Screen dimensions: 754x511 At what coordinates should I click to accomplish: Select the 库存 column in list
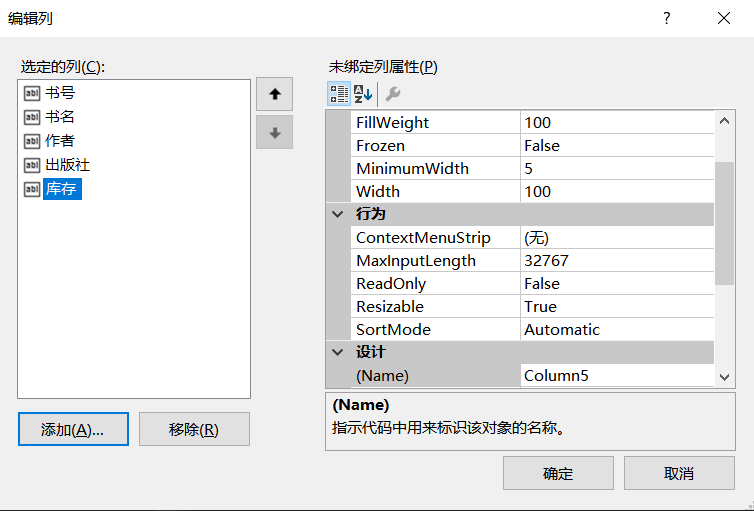coord(63,189)
